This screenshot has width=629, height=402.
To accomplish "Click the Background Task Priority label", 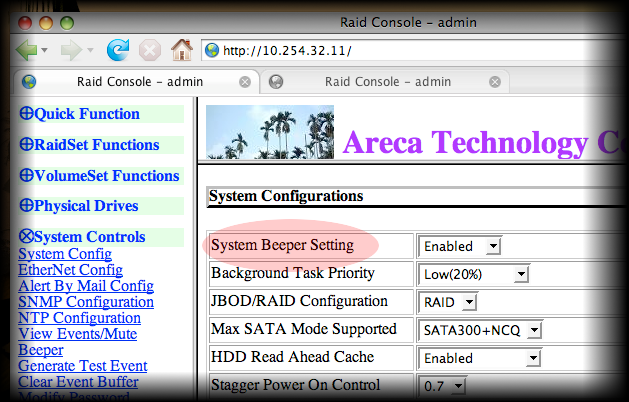I will point(293,273).
